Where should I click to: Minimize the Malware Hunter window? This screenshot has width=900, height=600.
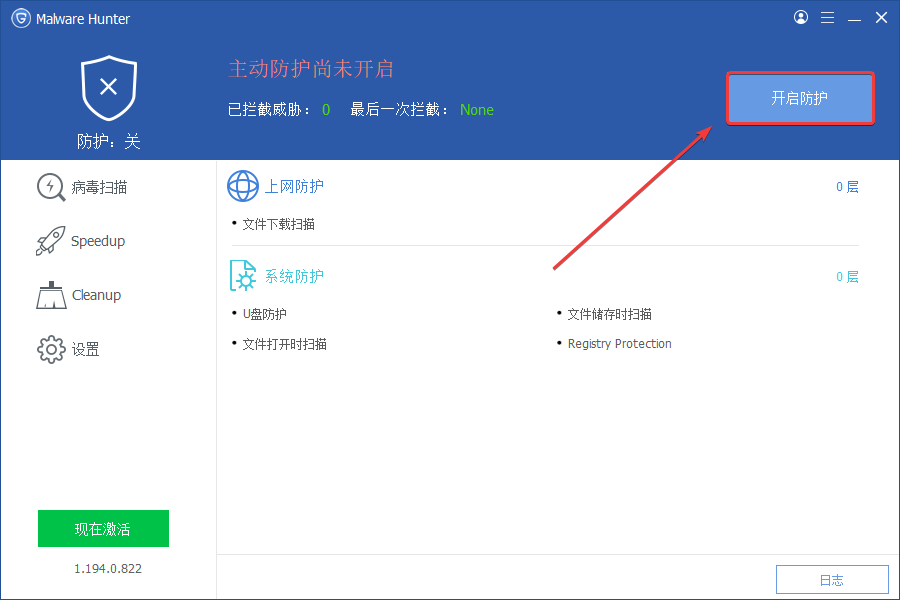[x=854, y=20]
